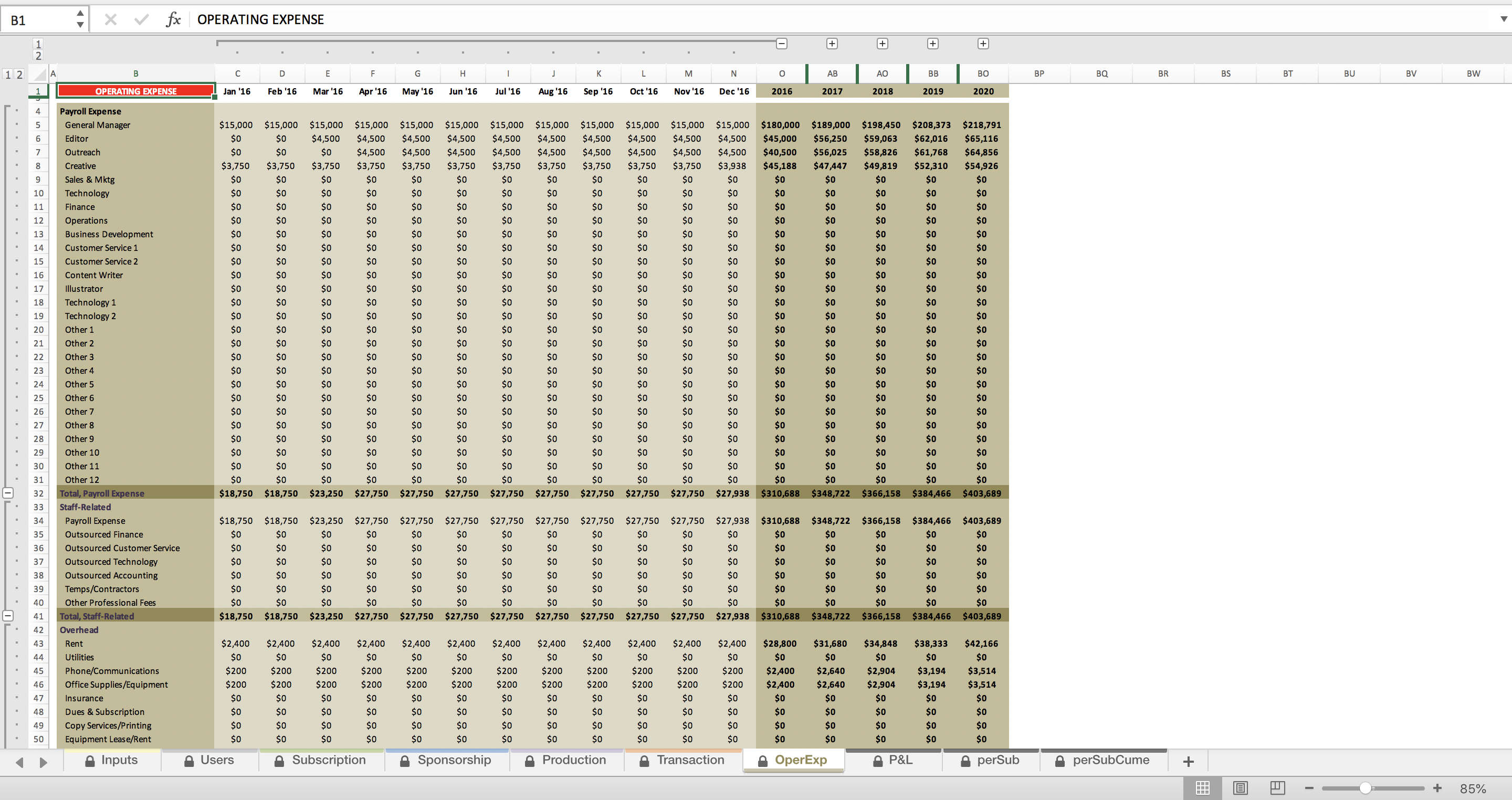Show column outline level 2
Screen dimensions: 1512x800
(x=38, y=56)
